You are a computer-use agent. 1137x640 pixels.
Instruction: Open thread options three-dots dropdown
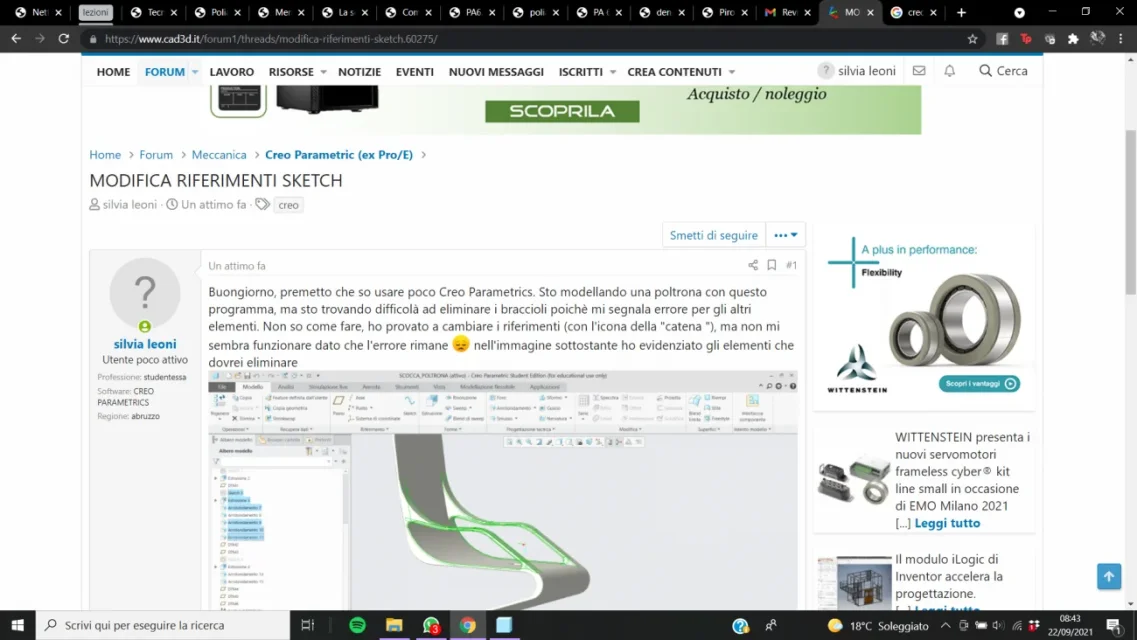point(785,235)
